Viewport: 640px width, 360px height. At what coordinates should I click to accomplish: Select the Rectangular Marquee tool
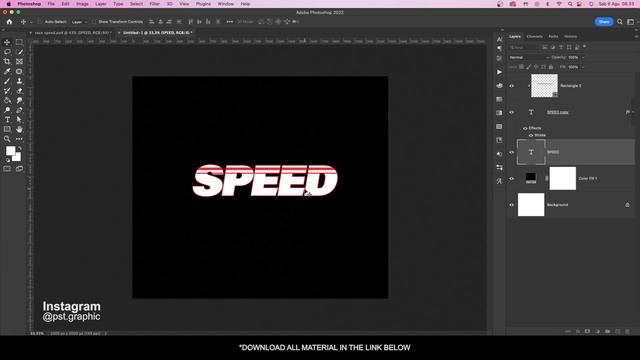click(19, 42)
